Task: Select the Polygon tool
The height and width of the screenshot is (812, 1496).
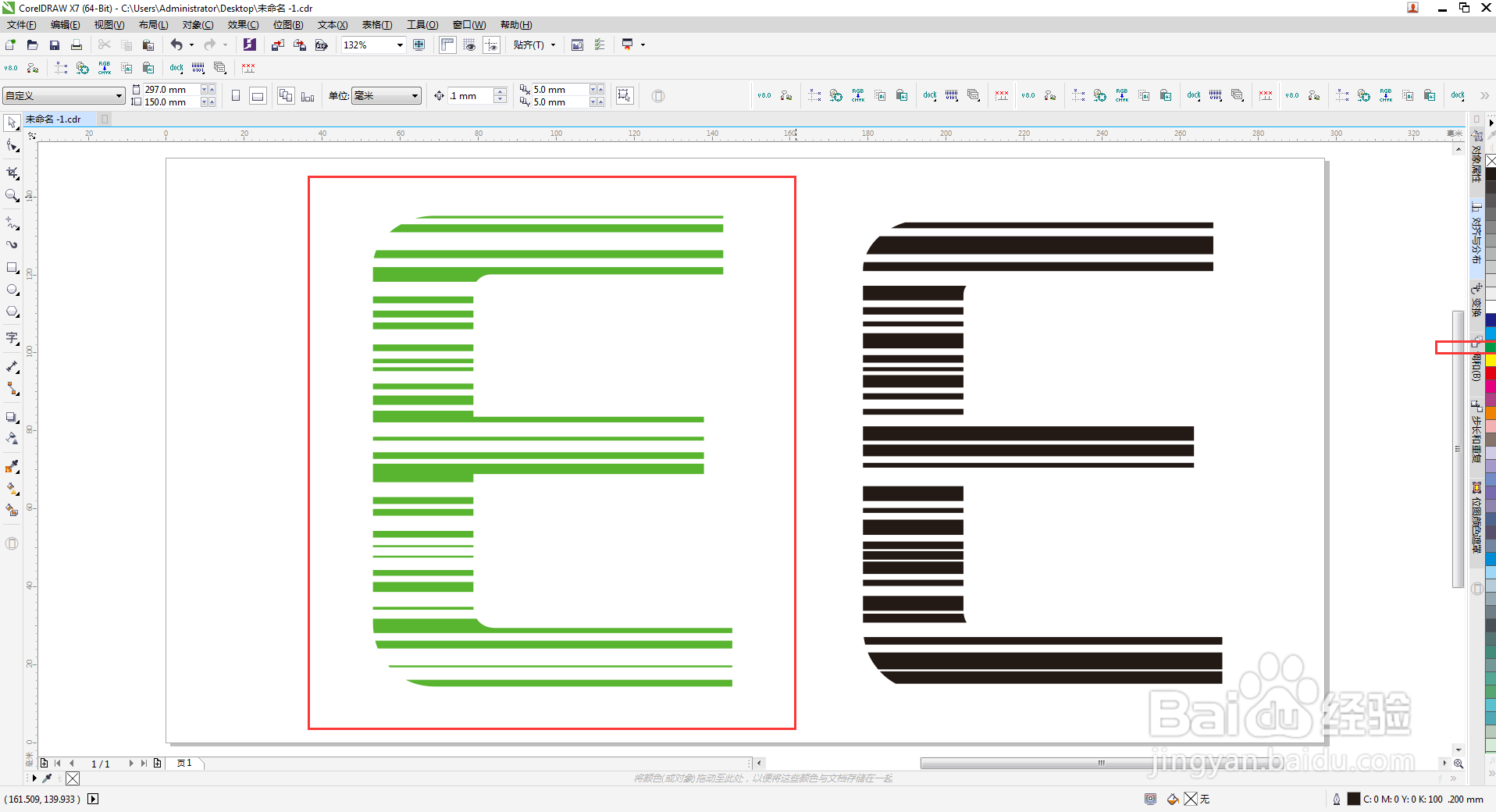Action: tap(12, 312)
